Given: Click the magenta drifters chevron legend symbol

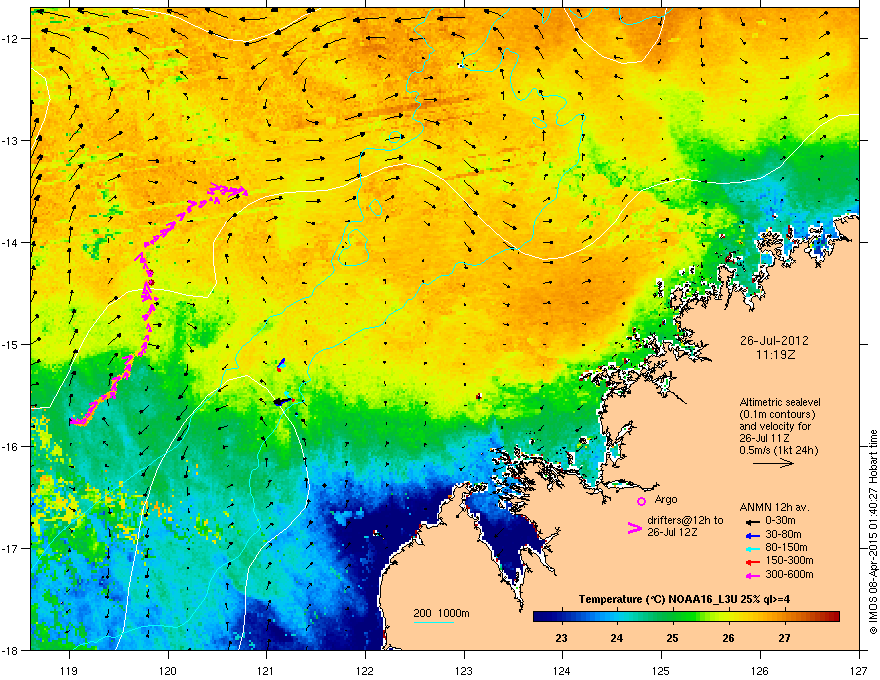Looking at the screenshot, I should click(x=635, y=528).
